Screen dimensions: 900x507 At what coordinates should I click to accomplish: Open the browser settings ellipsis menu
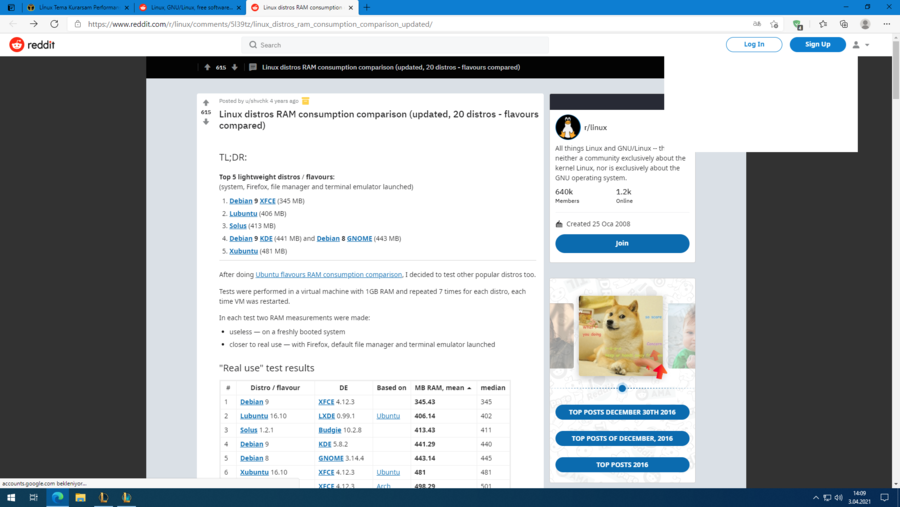(887, 24)
